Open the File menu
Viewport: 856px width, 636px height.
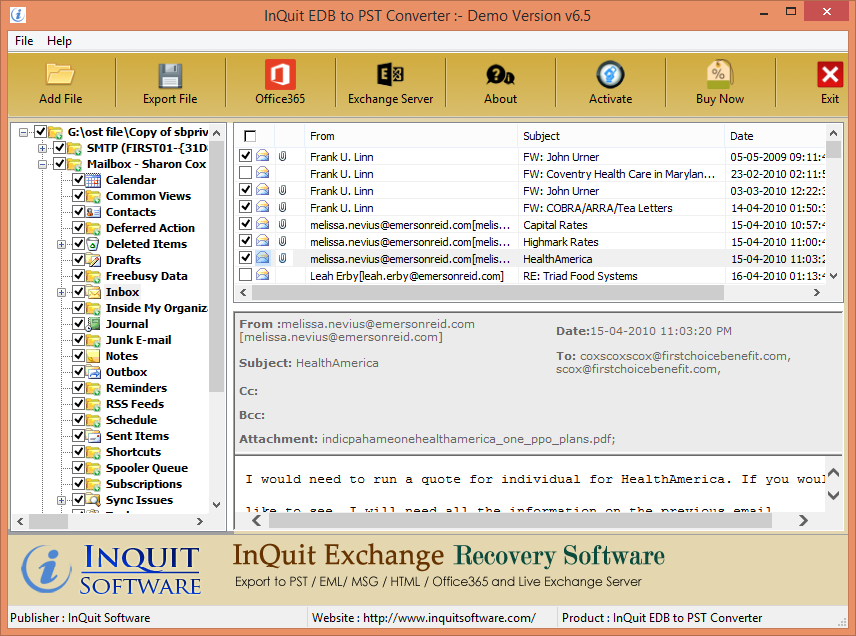click(x=23, y=41)
